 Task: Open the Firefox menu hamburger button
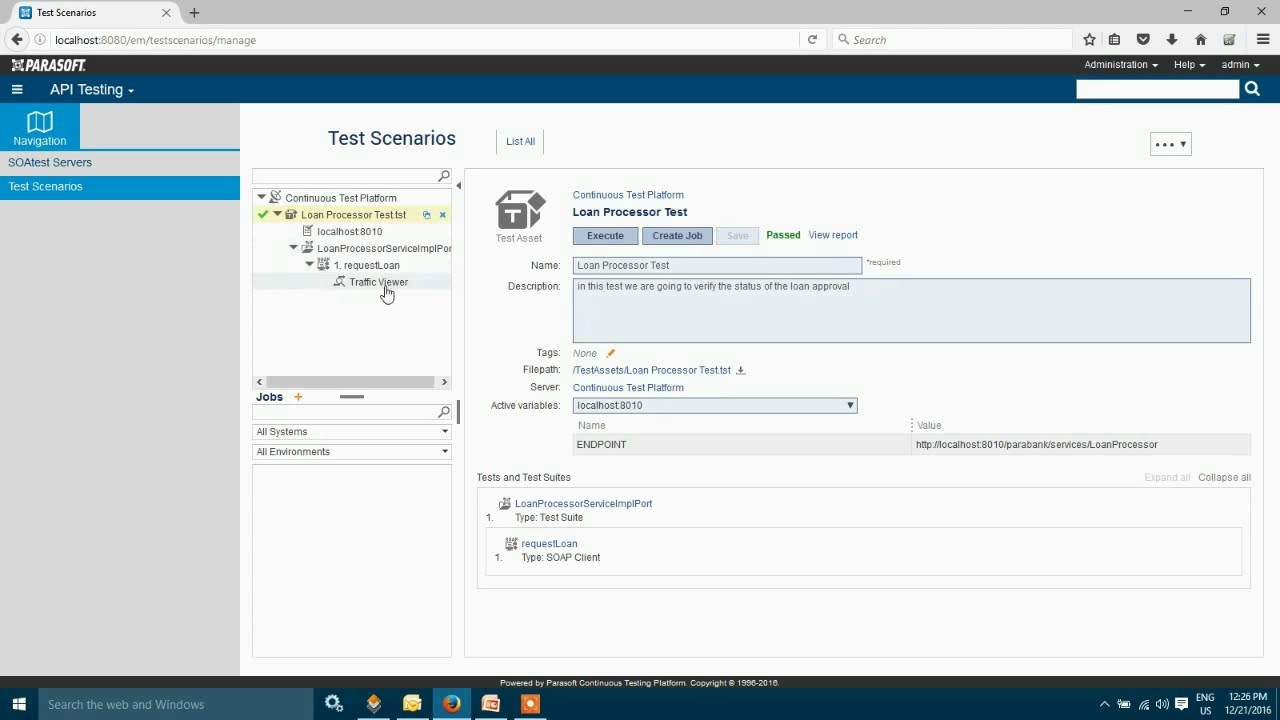tap(1263, 40)
